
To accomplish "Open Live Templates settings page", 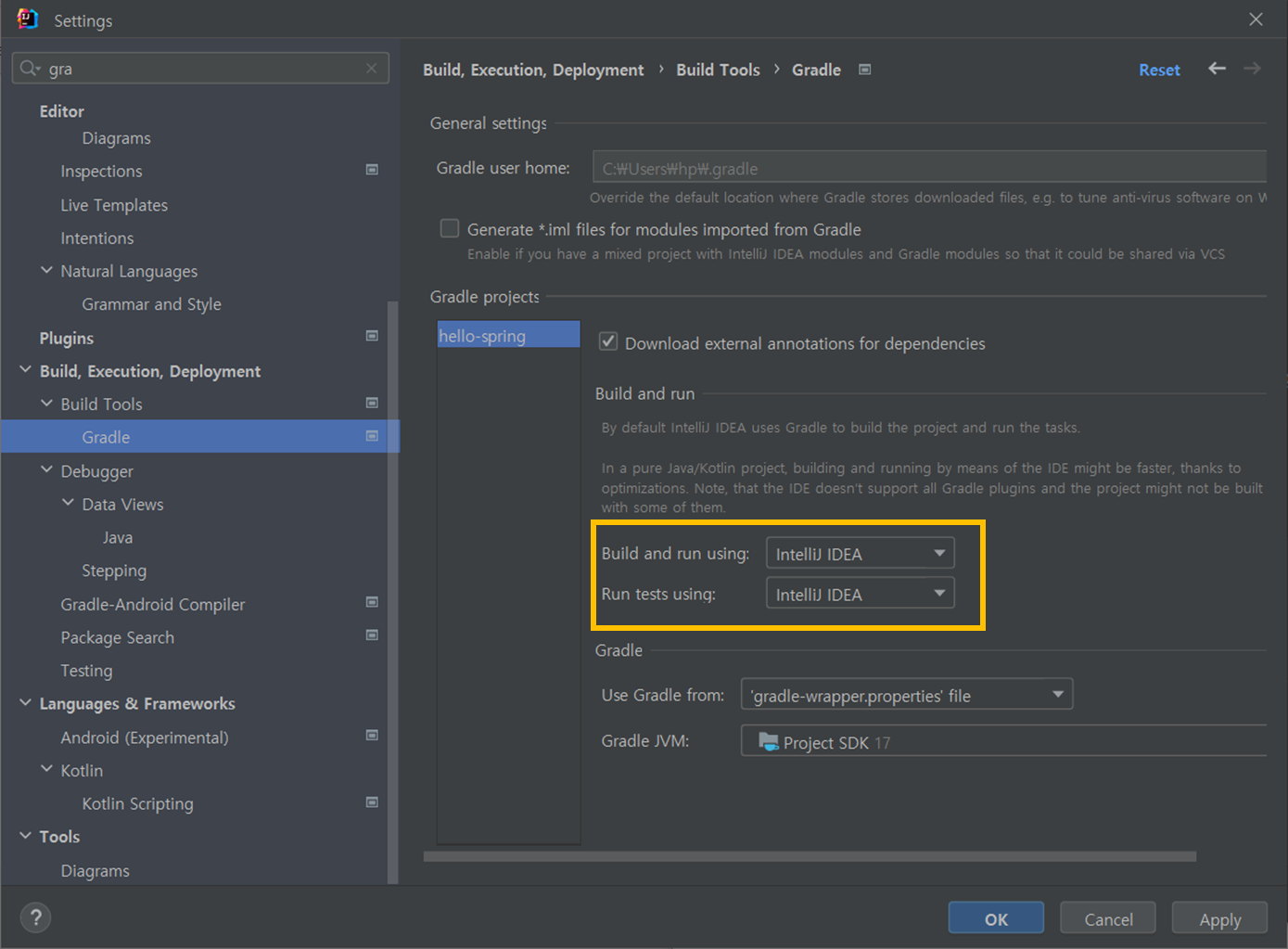I will [x=114, y=205].
